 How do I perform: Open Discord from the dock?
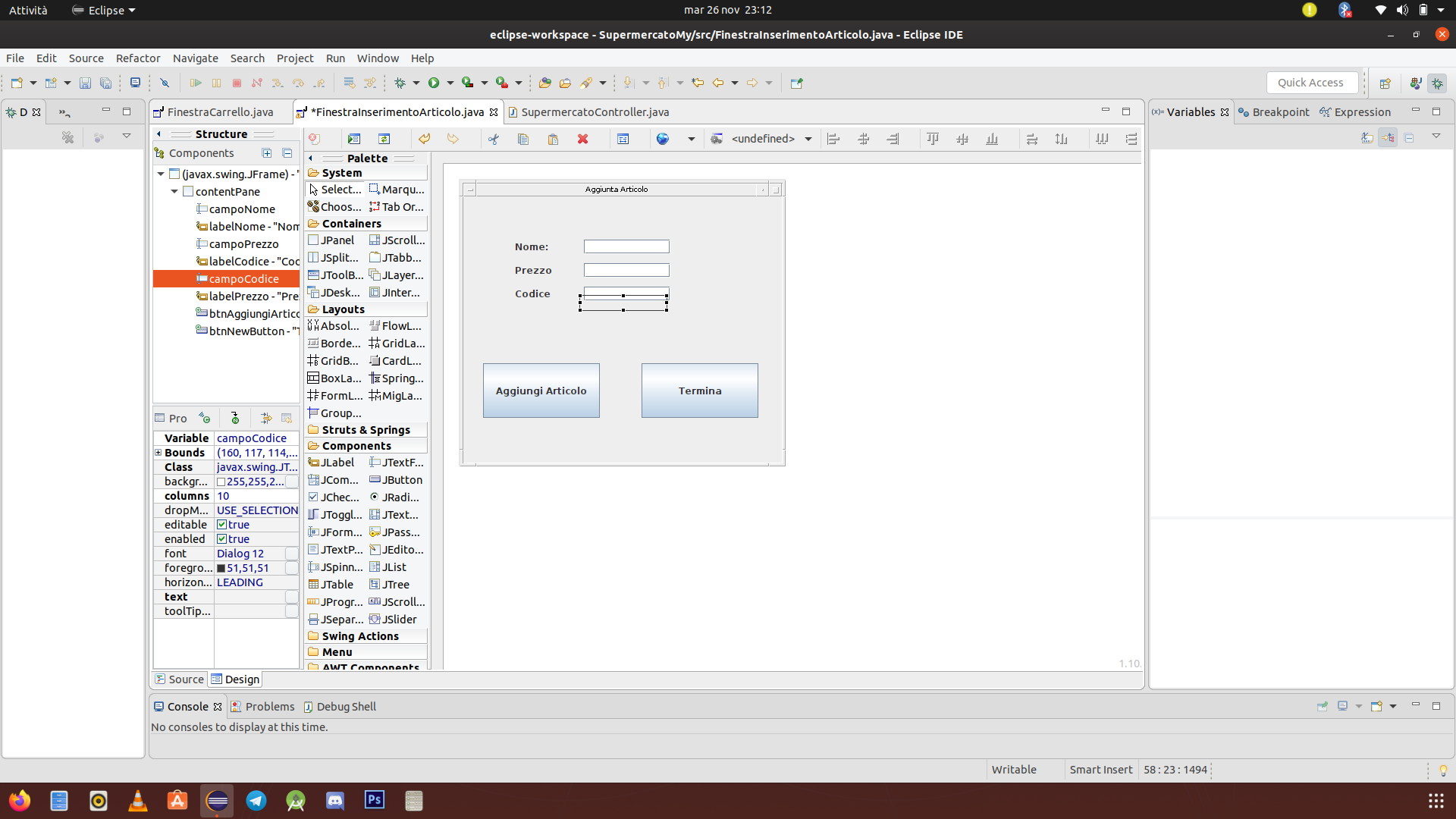335,801
